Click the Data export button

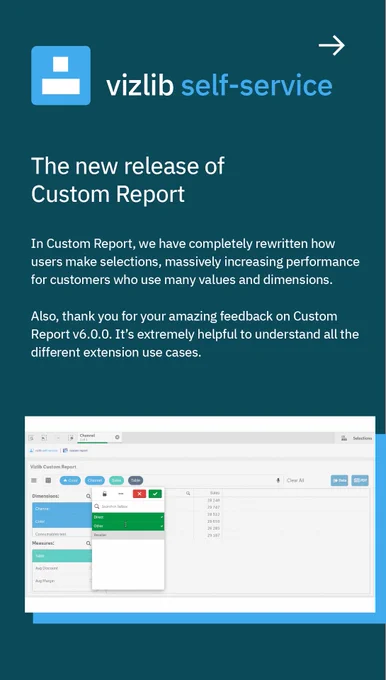tap(339, 481)
